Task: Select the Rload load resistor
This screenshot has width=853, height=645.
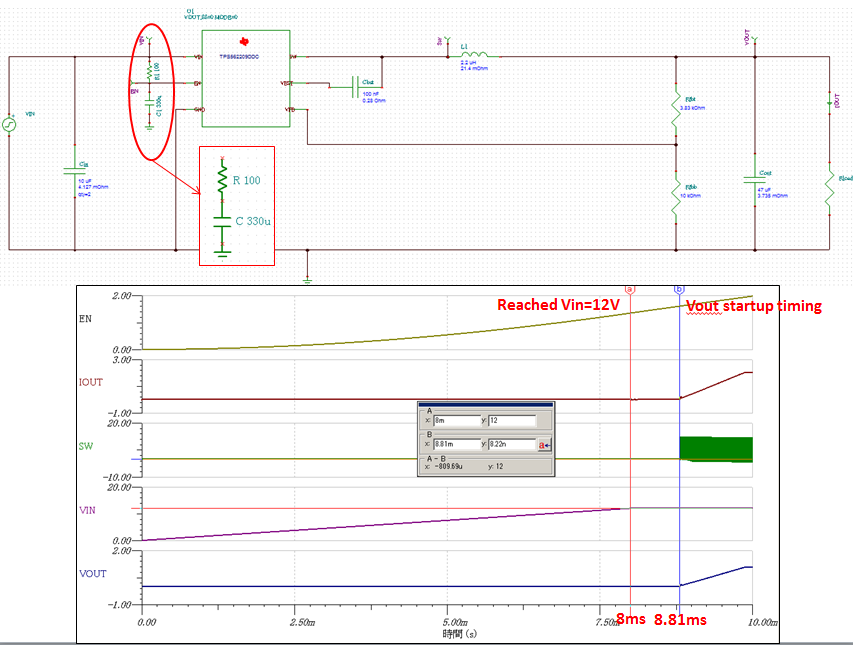Action: [x=830, y=188]
